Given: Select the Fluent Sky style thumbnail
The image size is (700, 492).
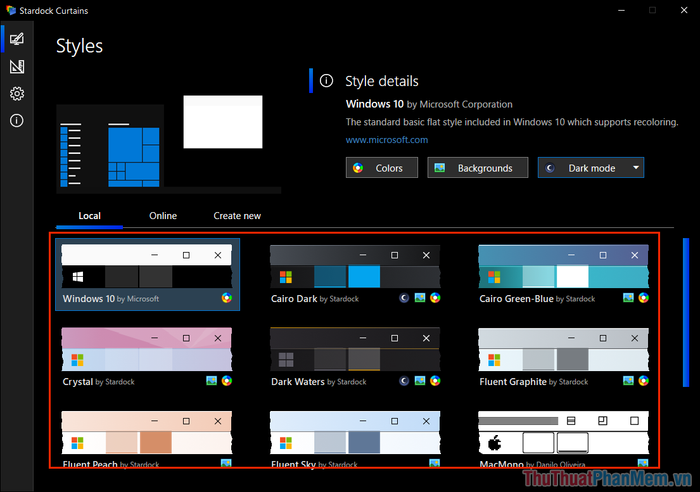Looking at the screenshot, I should coord(355,432).
